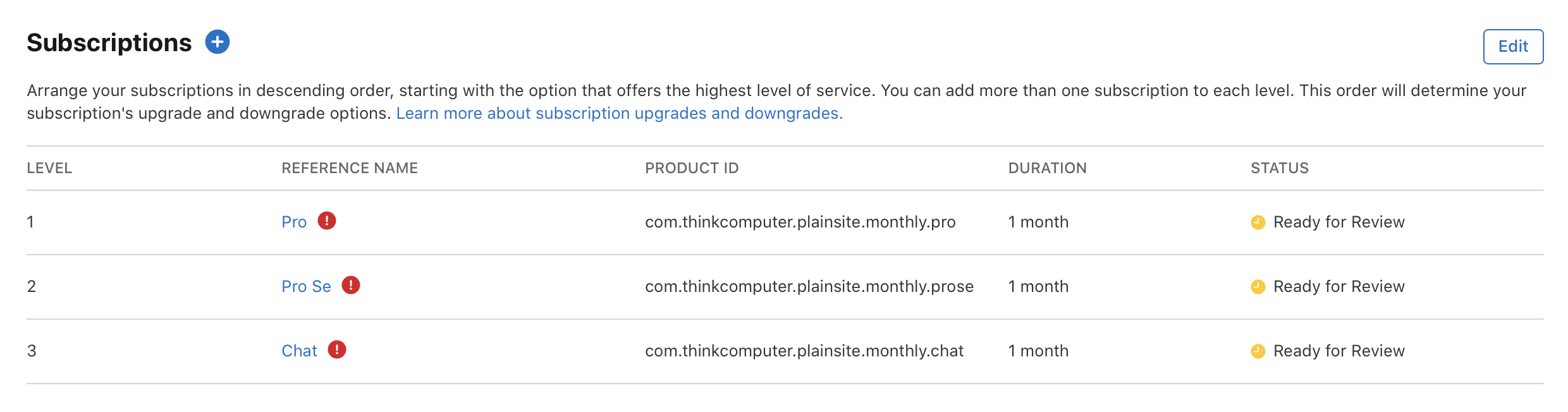Click the Status column header
The width and height of the screenshot is (1568, 412).
(x=1280, y=168)
